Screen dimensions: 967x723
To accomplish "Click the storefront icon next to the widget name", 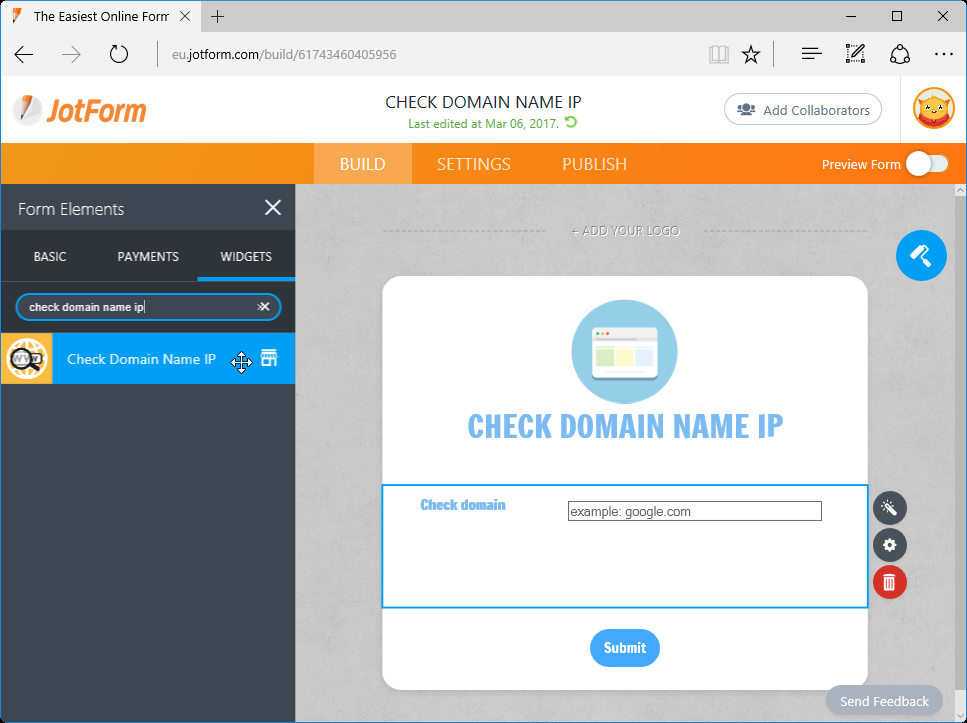I will (x=268, y=358).
